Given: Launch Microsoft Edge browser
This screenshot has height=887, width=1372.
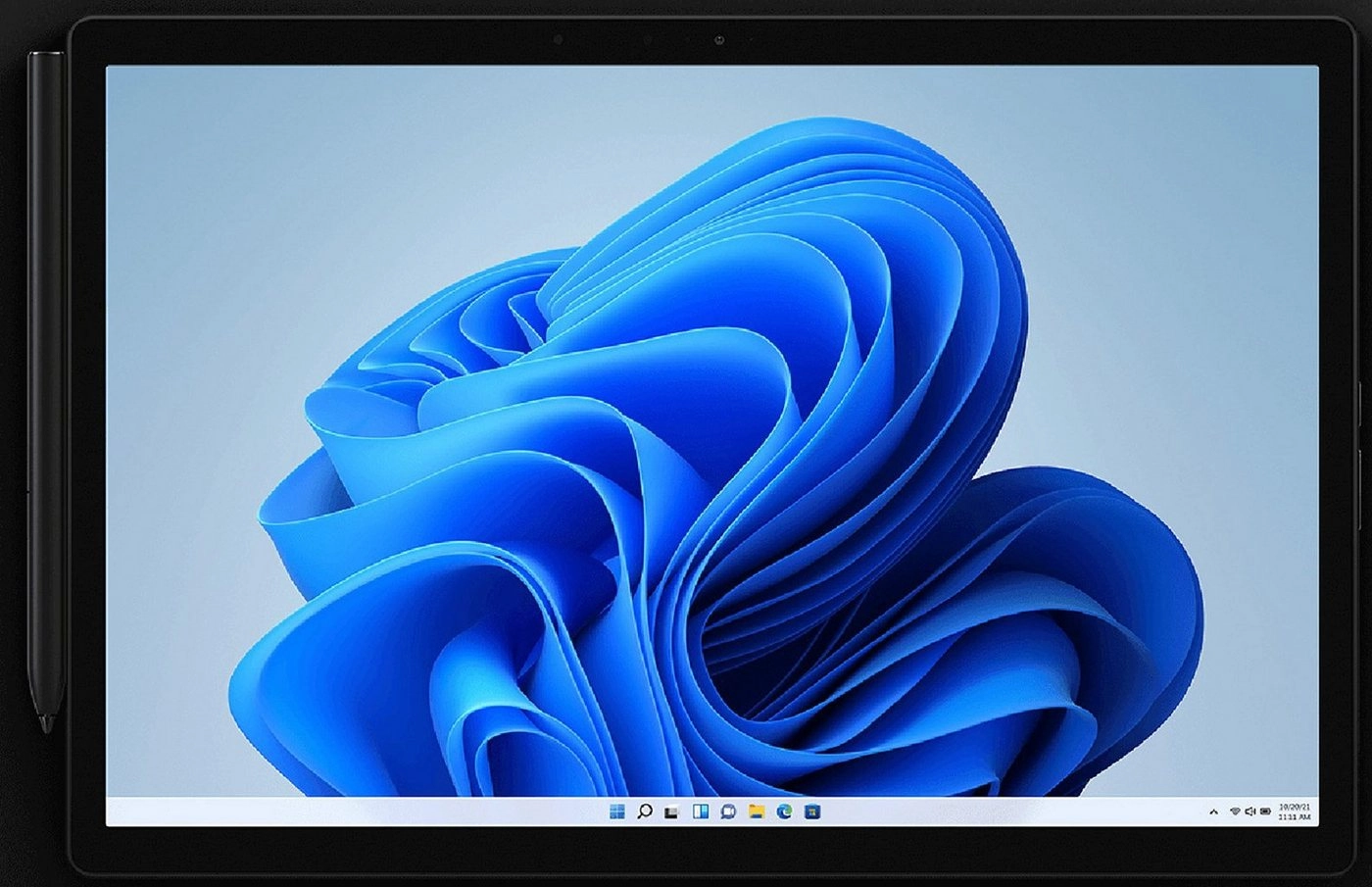Looking at the screenshot, I should [x=785, y=812].
